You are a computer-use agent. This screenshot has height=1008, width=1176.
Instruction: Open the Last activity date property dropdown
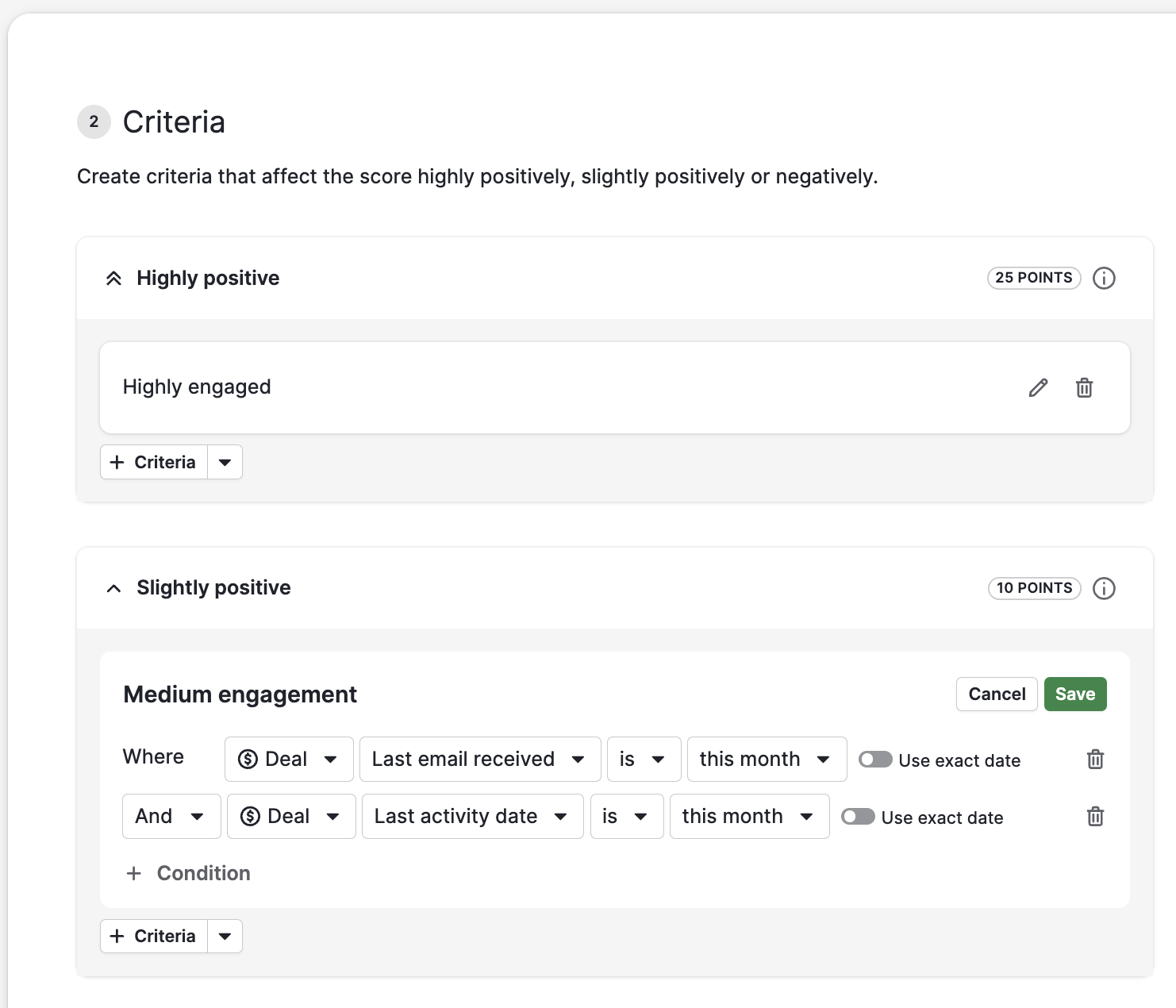coord(472,817)
